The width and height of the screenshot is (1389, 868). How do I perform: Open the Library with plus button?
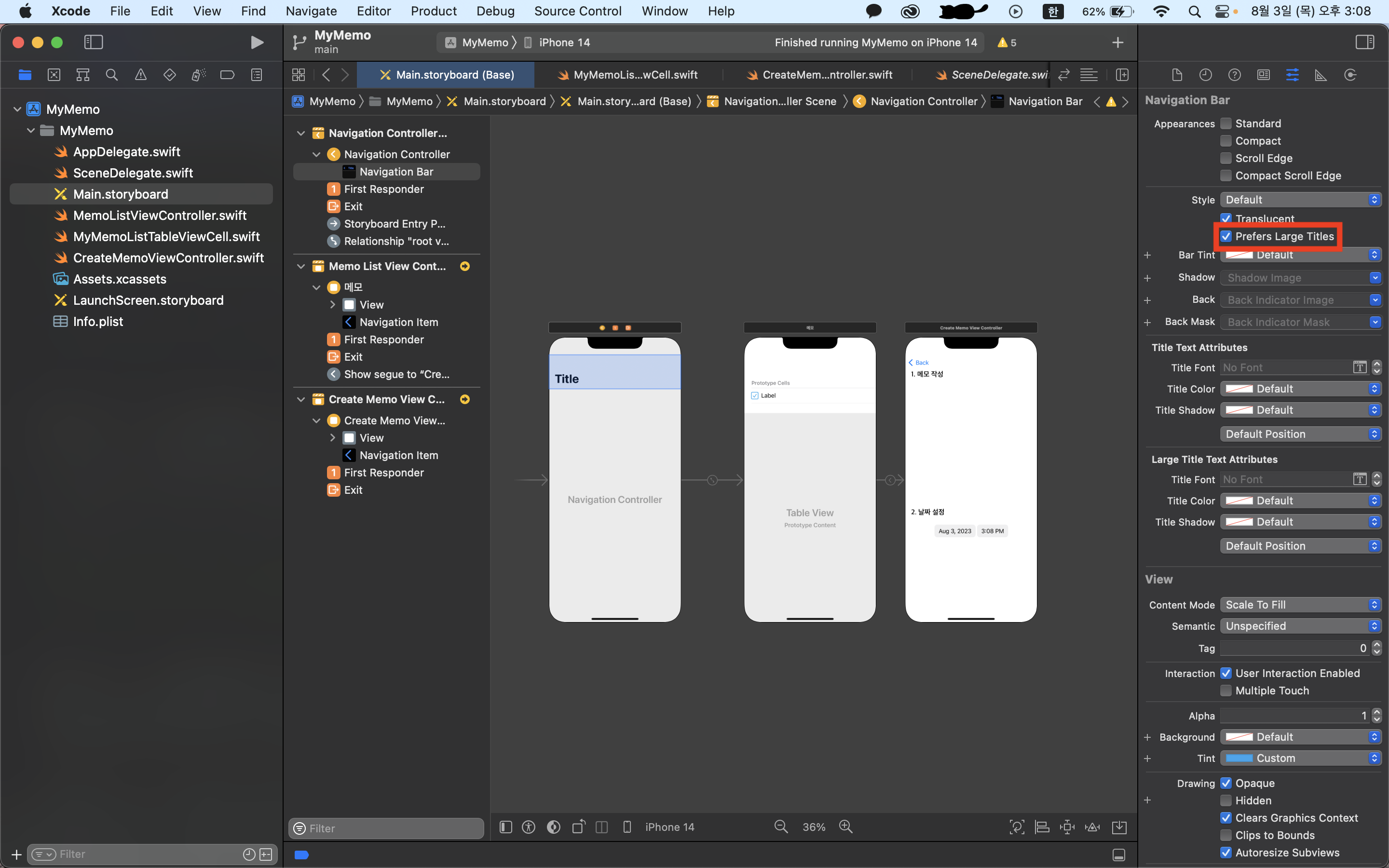1117,42
